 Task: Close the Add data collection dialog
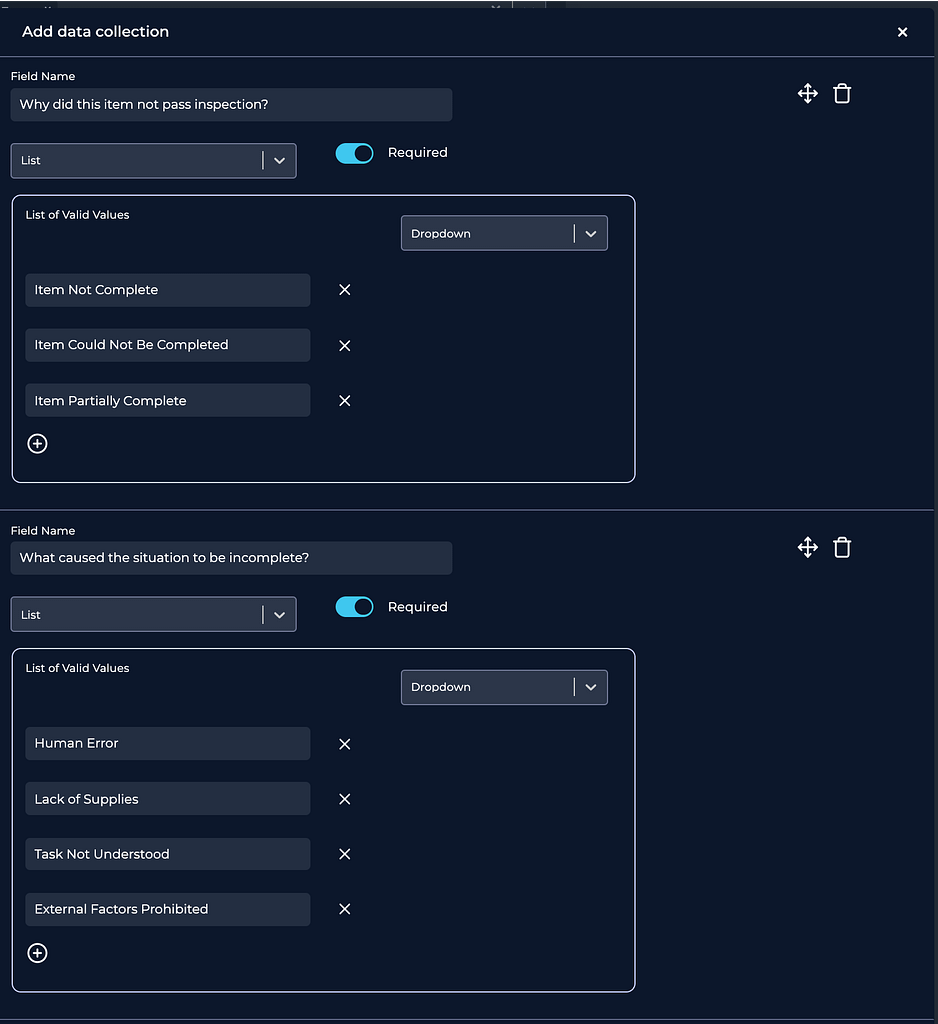click(x=902, y=32)
